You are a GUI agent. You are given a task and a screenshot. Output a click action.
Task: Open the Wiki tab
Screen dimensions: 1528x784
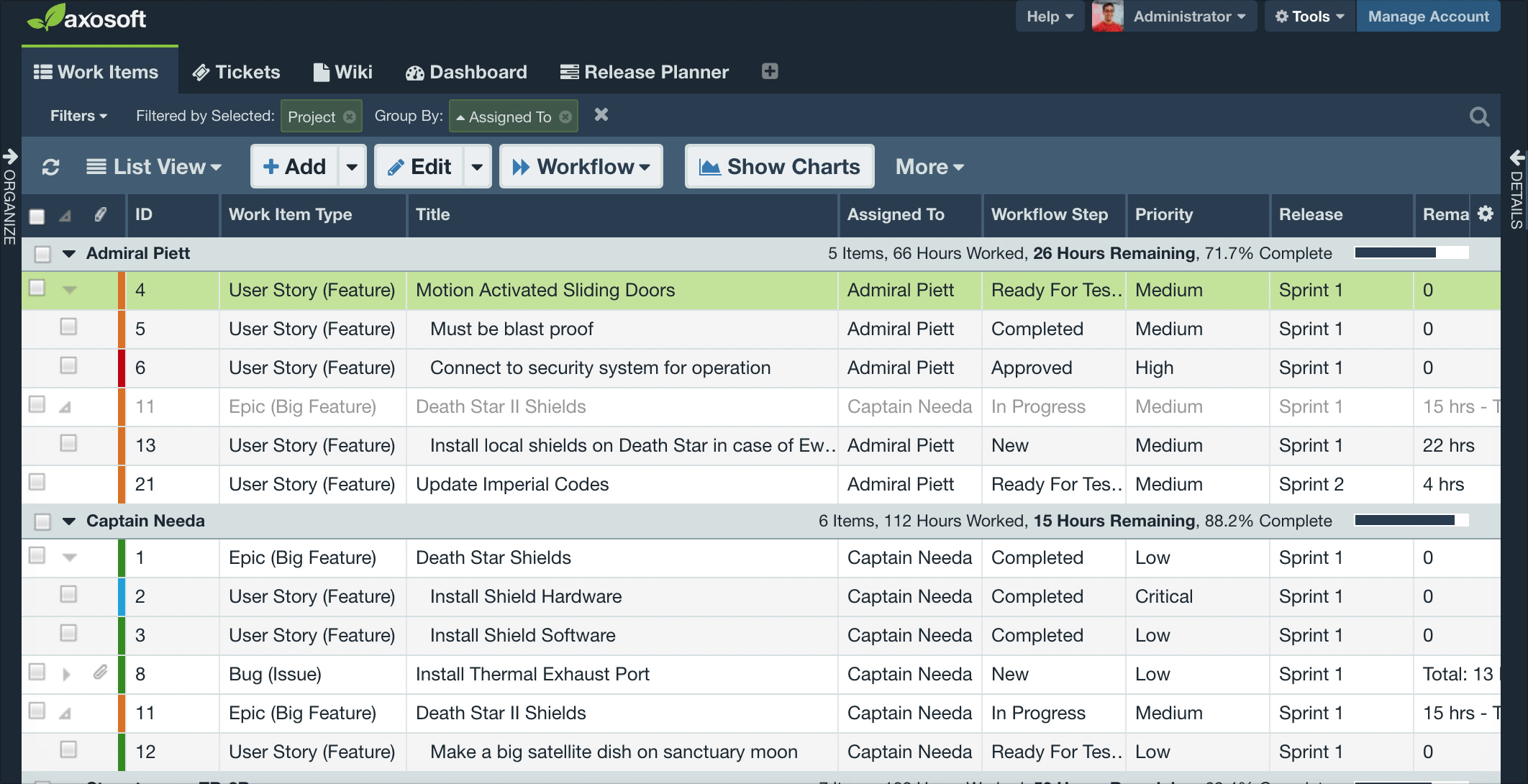click(x=343, y=72)
